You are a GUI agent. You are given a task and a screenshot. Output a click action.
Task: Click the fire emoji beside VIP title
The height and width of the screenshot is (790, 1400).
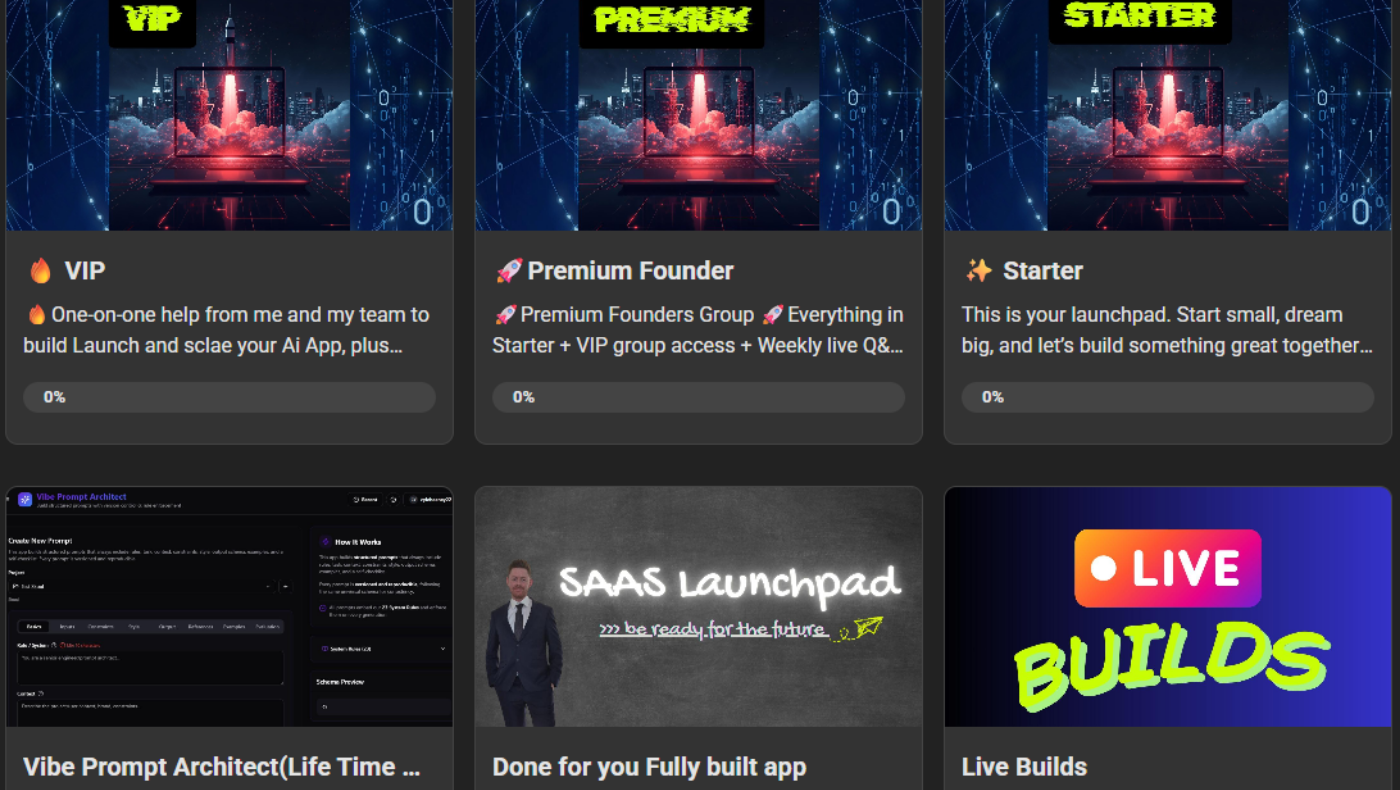[x=40, y=271]
